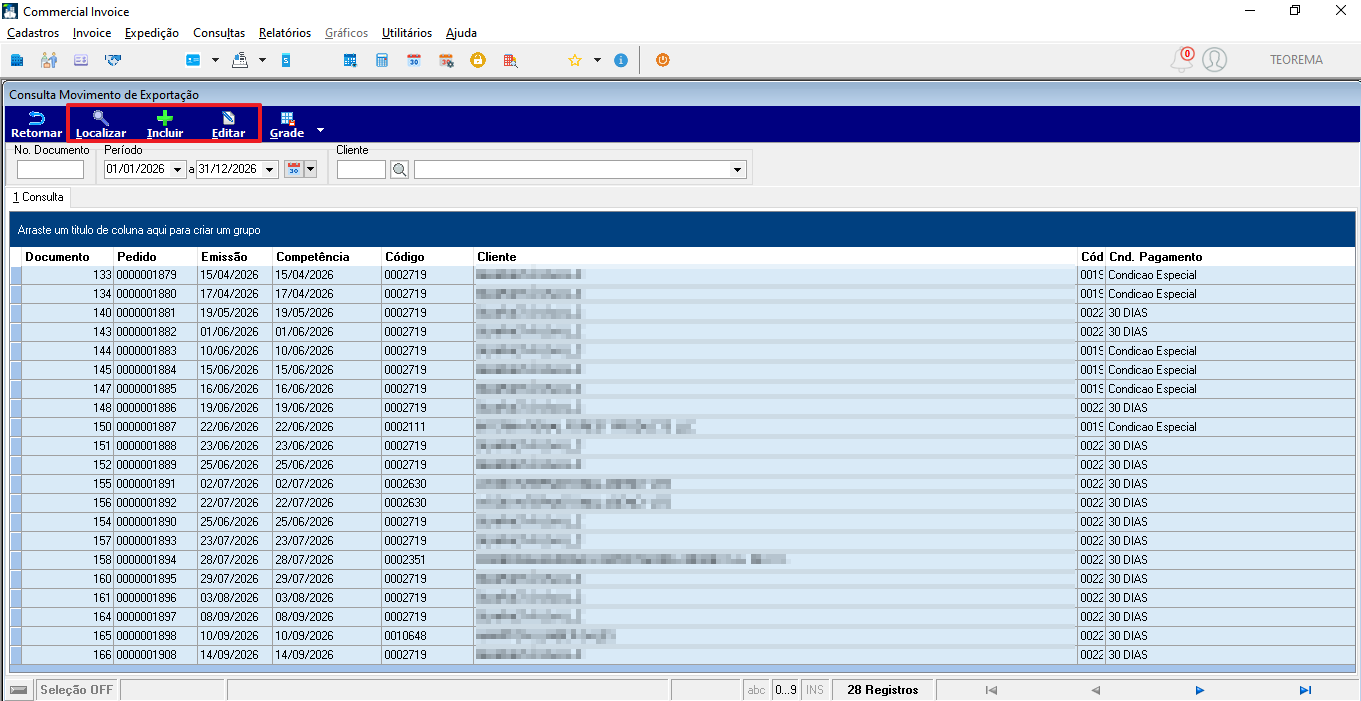The width and height of the screenshot is (1361, 701).
Task: Select the 1 Consulta tab
Action: pyautogui.click(x=38, y=197)
